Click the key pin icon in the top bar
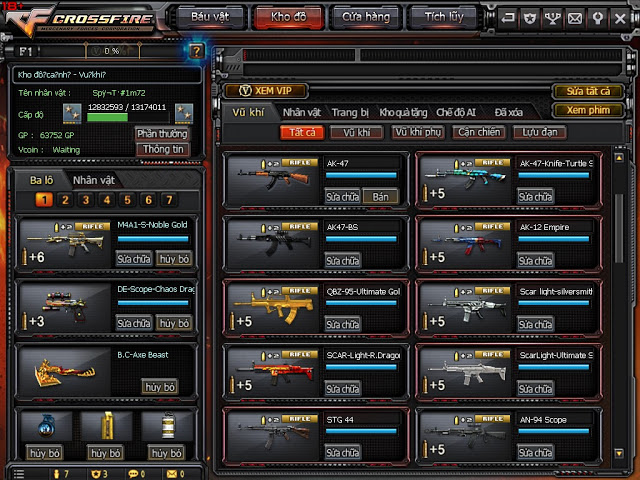Image resolution: width=640 pixels, height=480 pixels. 598,18
